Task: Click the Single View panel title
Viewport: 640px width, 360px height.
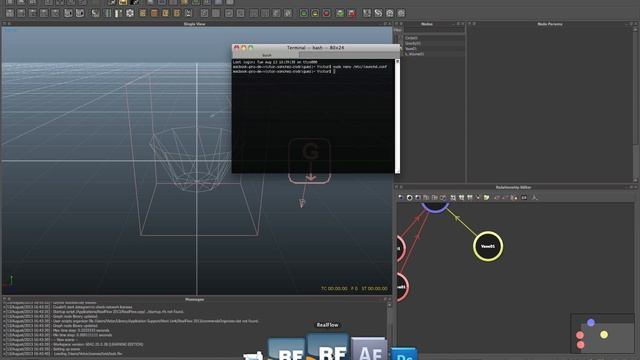Action: (194, 24)
